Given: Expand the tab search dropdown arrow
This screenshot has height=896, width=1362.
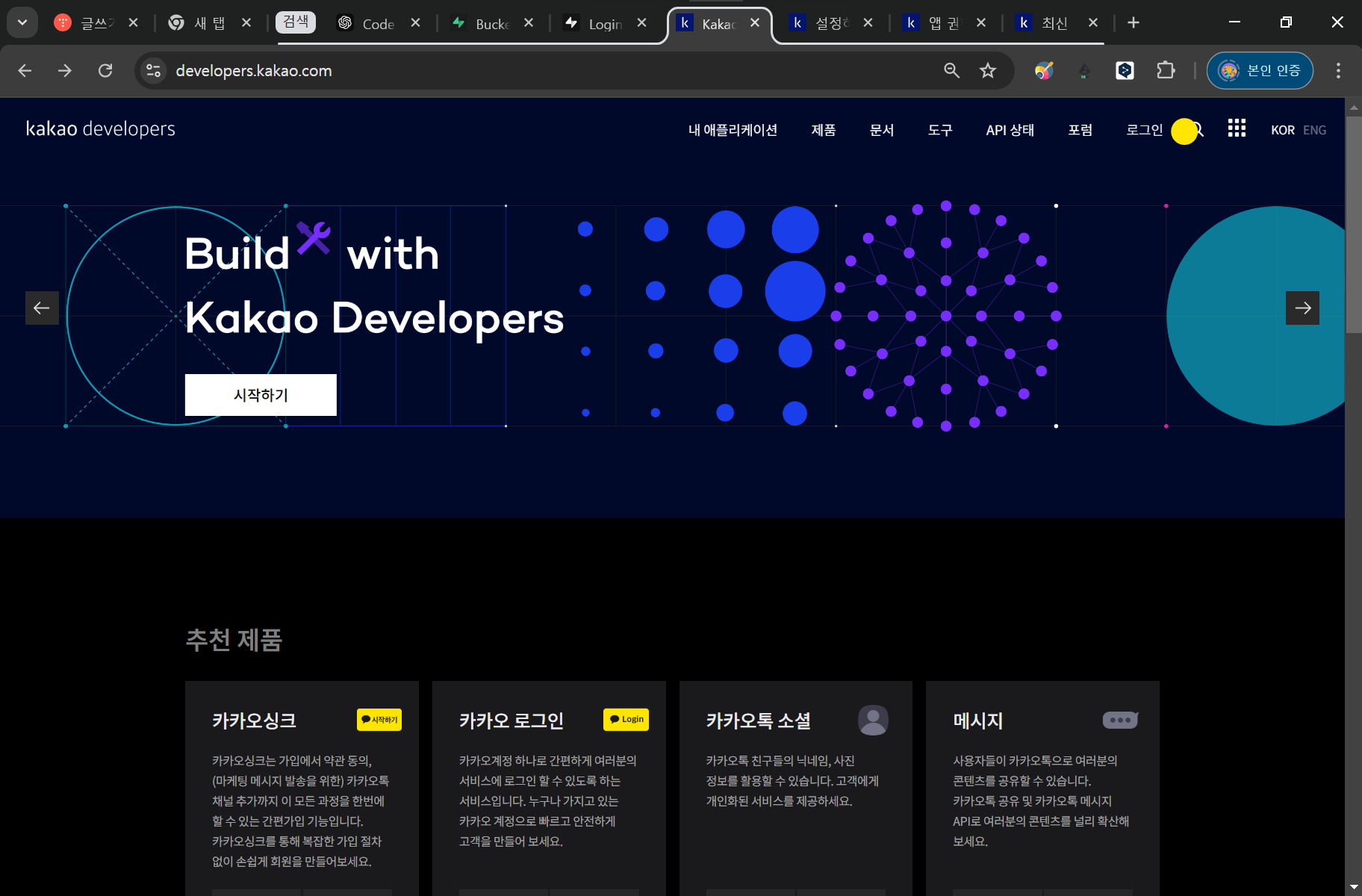Looking at the screenshot, I should coord(22,22).
